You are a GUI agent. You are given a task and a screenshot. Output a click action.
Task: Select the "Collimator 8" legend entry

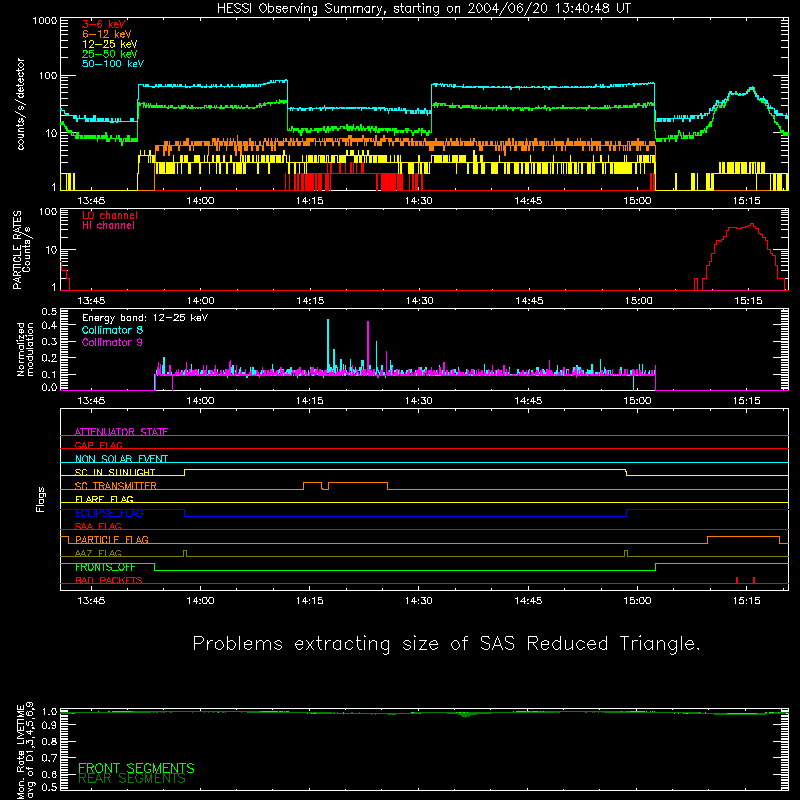coord(112,330)
